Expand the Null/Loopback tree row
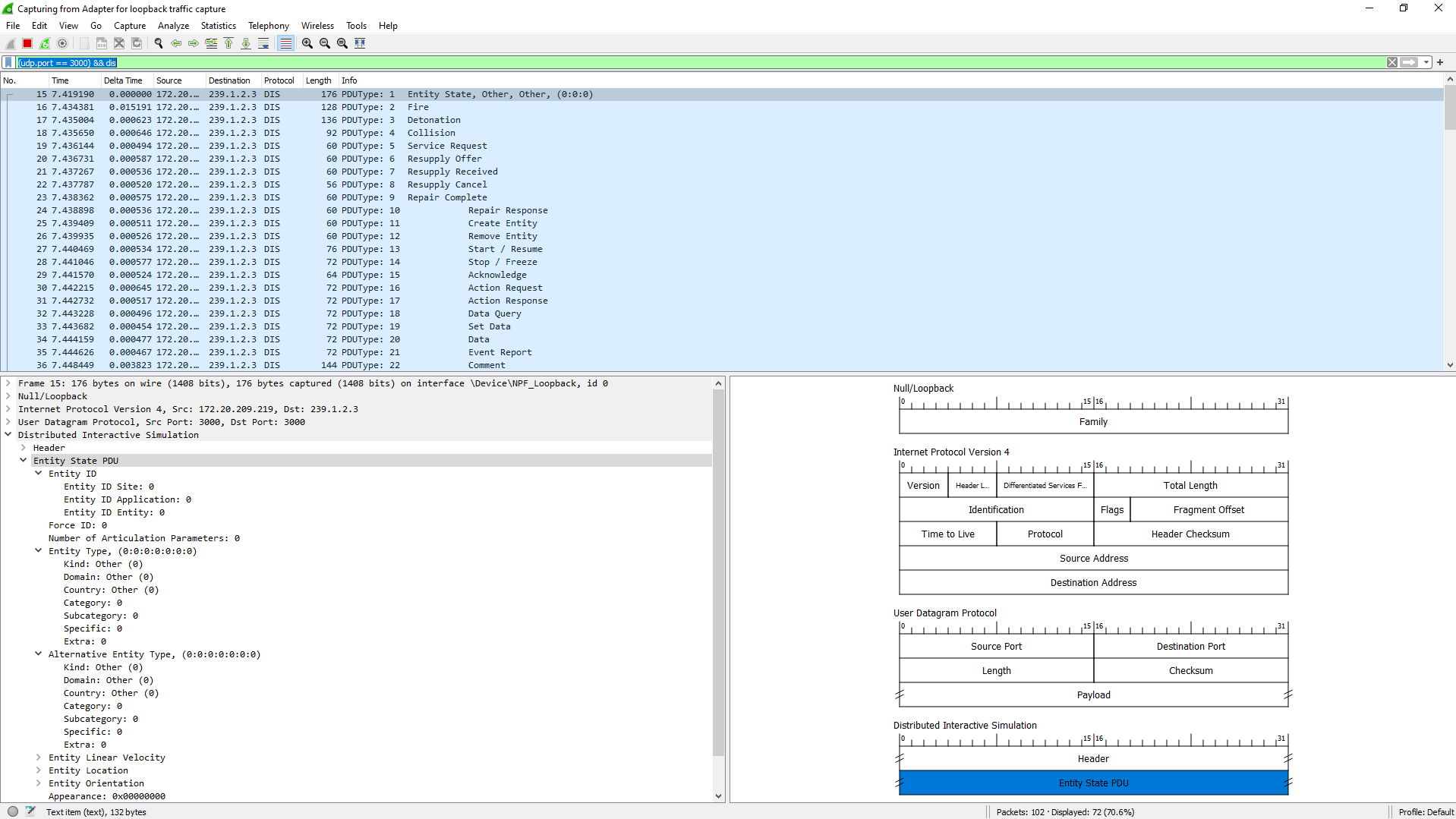Image resolution: width=1456 pixels, height=819 pixels. [x=8, y=396]
